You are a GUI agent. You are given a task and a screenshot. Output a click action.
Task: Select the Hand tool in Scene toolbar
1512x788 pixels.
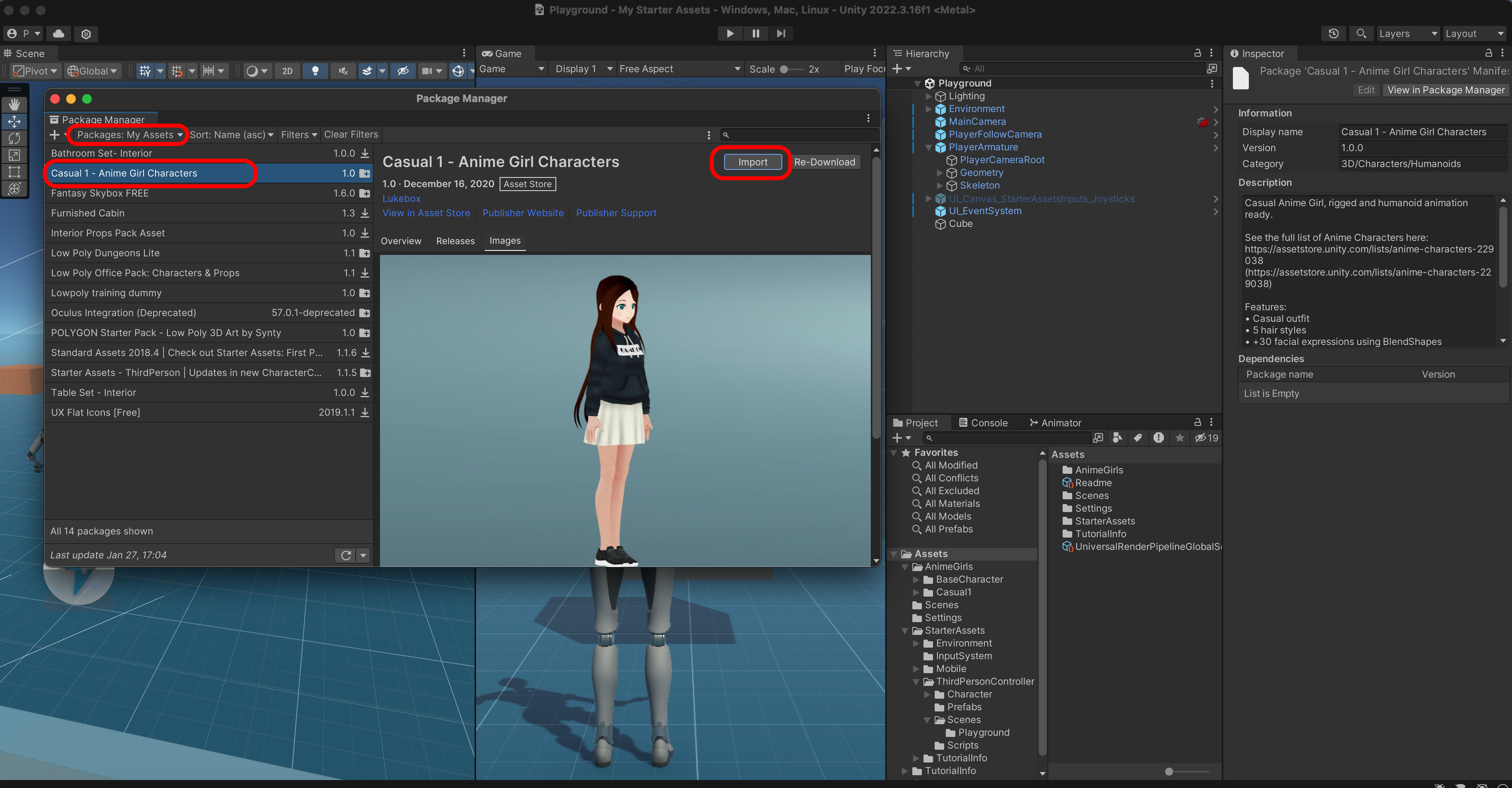[x=14, y=104]
